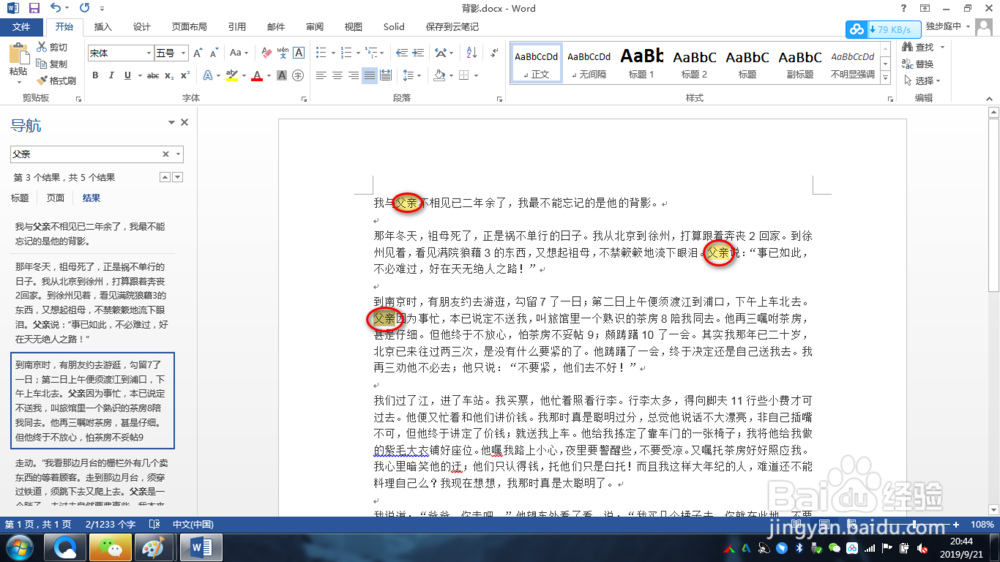1000x562 pixels.
Task: Switch to 插入 Insert tab
Action: (103, 27)
